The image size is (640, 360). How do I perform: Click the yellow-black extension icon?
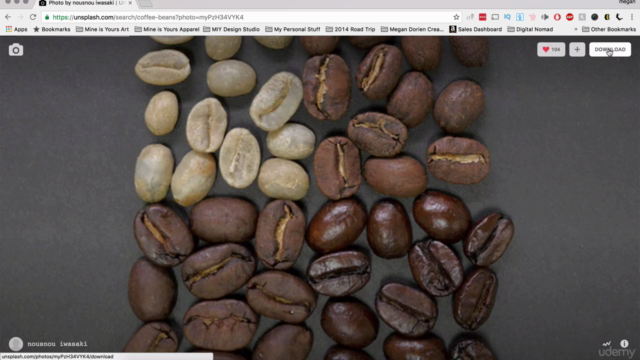click(x=607, y=17)
